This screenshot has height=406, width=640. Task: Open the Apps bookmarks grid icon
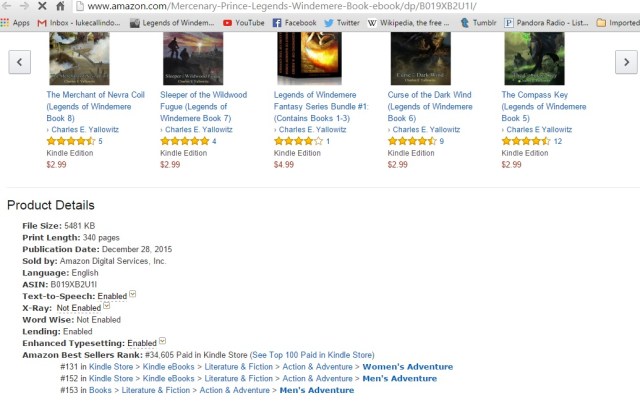click(4, 23)
